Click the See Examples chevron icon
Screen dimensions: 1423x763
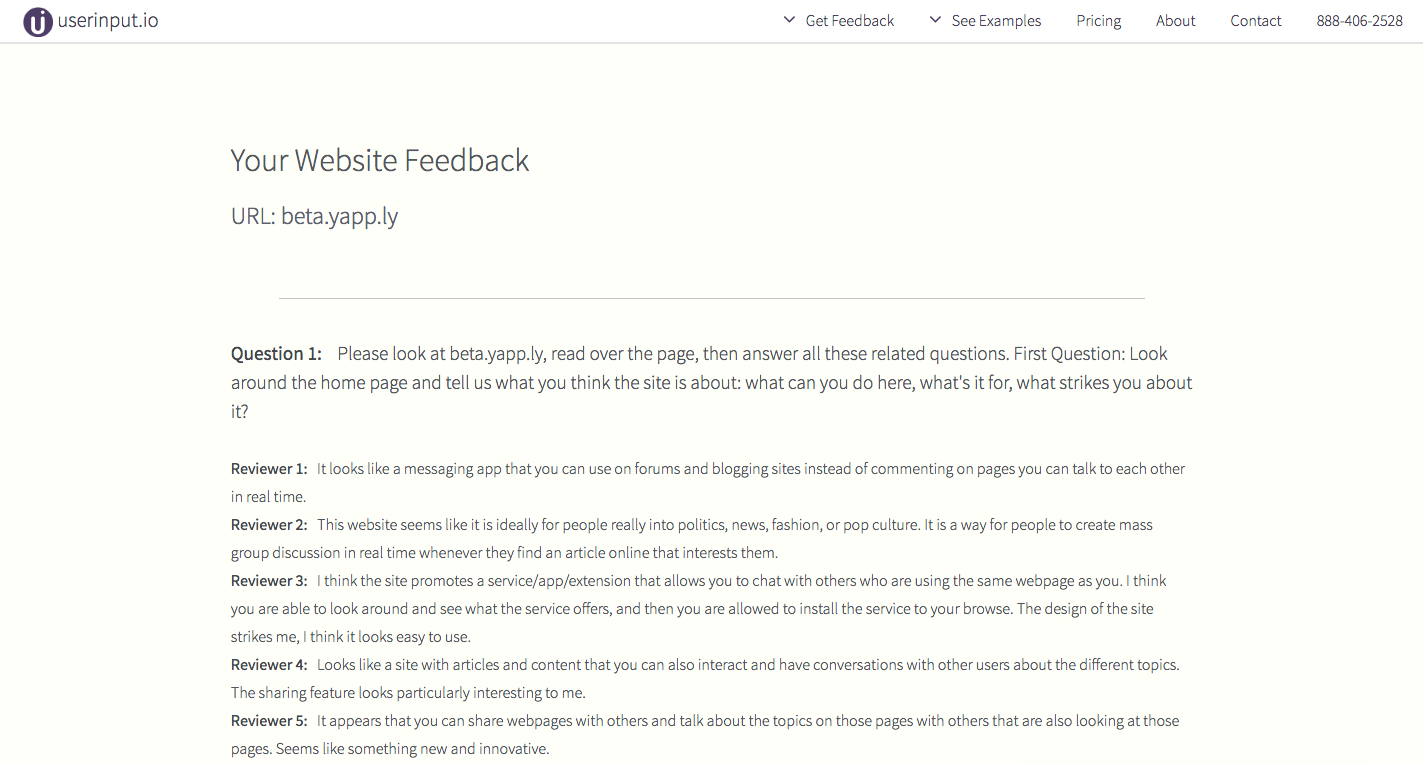(934, 19)
